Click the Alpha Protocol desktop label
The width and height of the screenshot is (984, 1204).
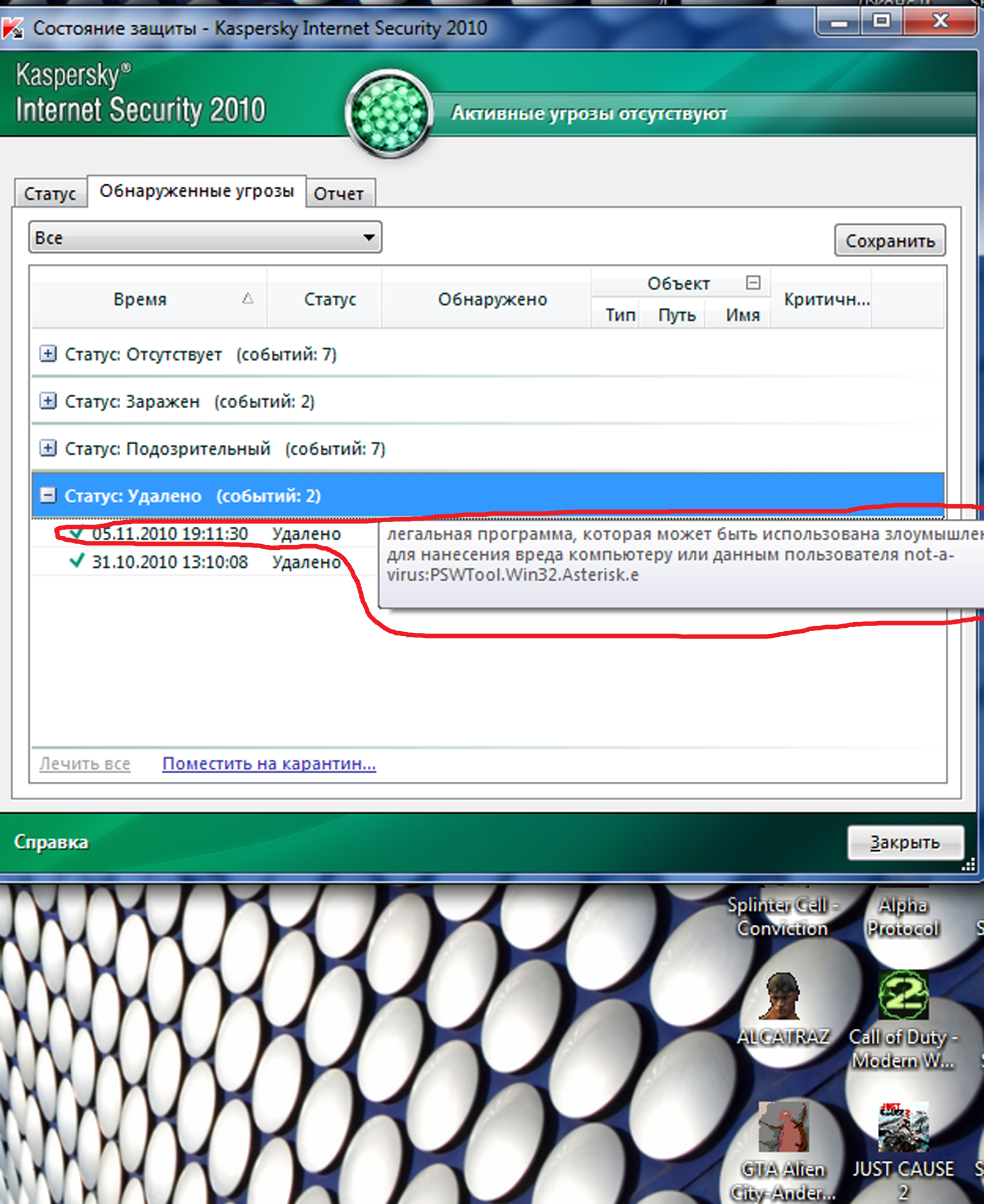(903, 916)
